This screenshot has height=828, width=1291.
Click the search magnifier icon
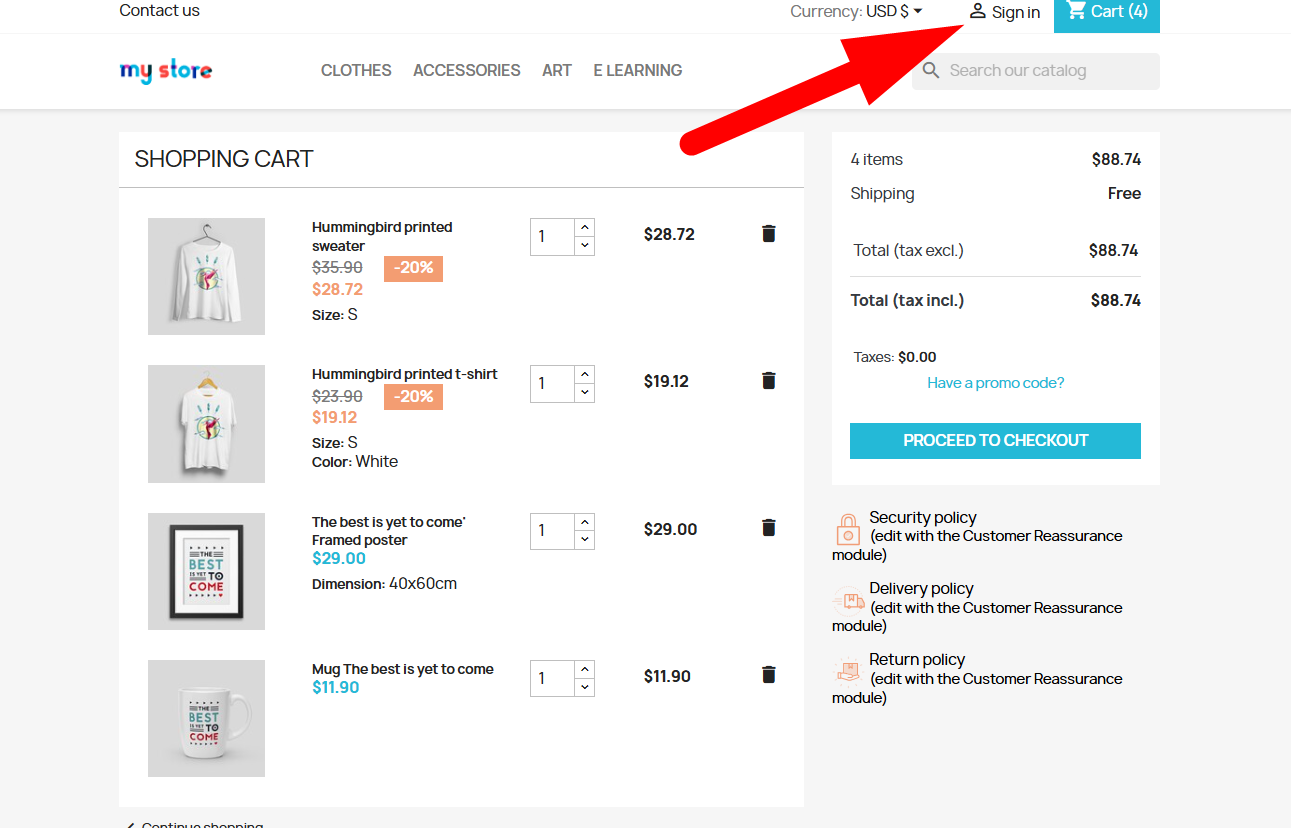pyautogui.click(x=931, y=71)
